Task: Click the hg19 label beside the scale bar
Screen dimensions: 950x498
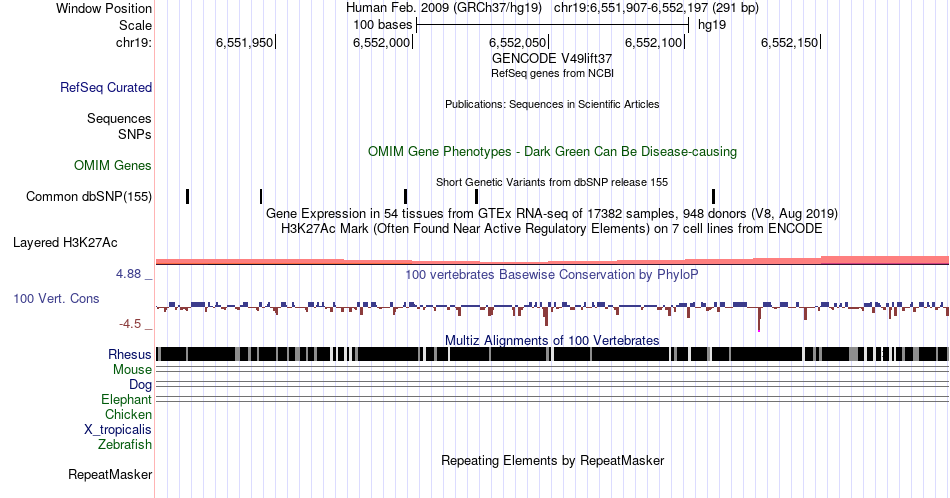Action: 712,25
